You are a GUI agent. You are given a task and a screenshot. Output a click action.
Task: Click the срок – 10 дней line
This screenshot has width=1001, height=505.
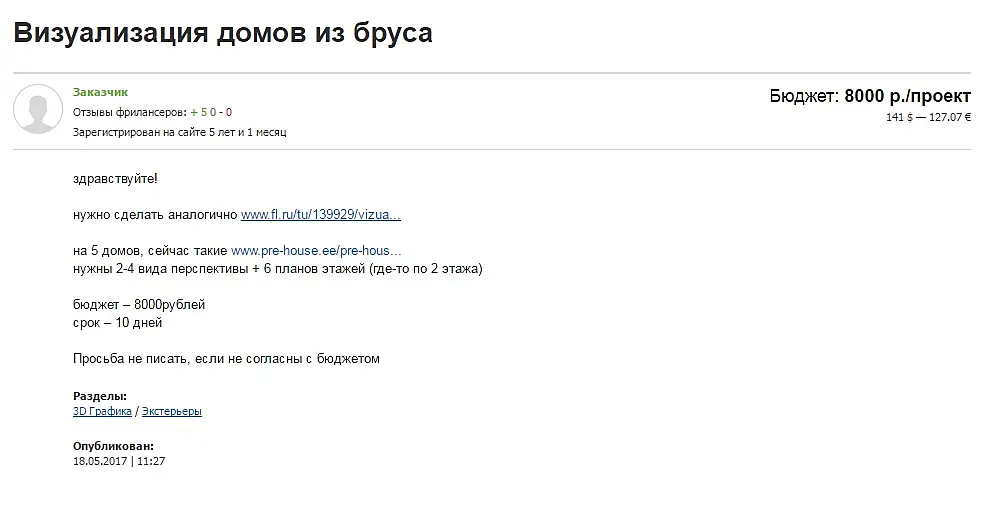coord(117,322)
